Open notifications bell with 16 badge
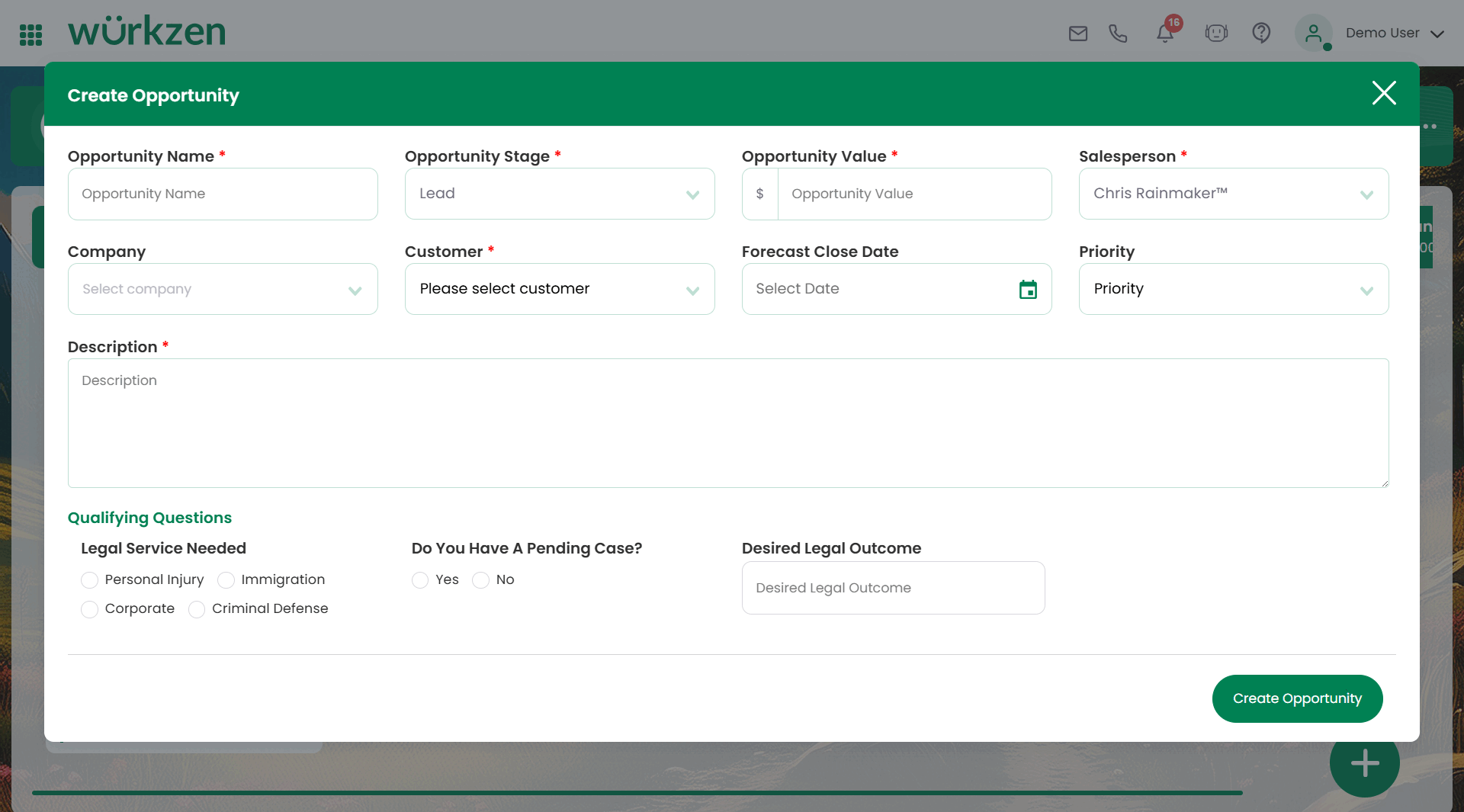The width and height of the screenshot is (1464, 812). (x=1164, y=34)
